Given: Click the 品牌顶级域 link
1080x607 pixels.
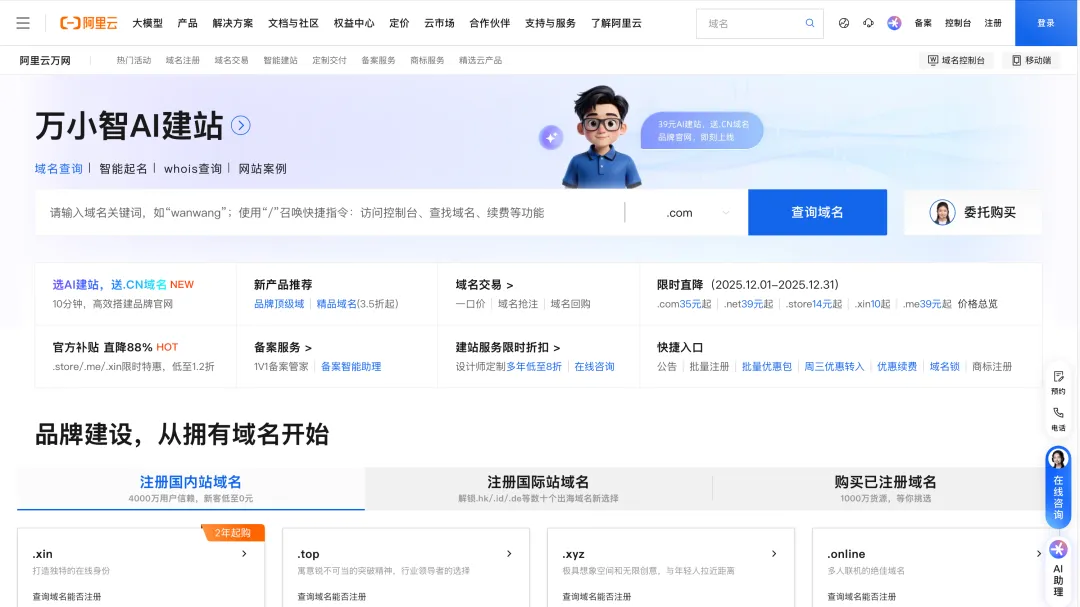Looking at the screenshot, I should 279,304.
